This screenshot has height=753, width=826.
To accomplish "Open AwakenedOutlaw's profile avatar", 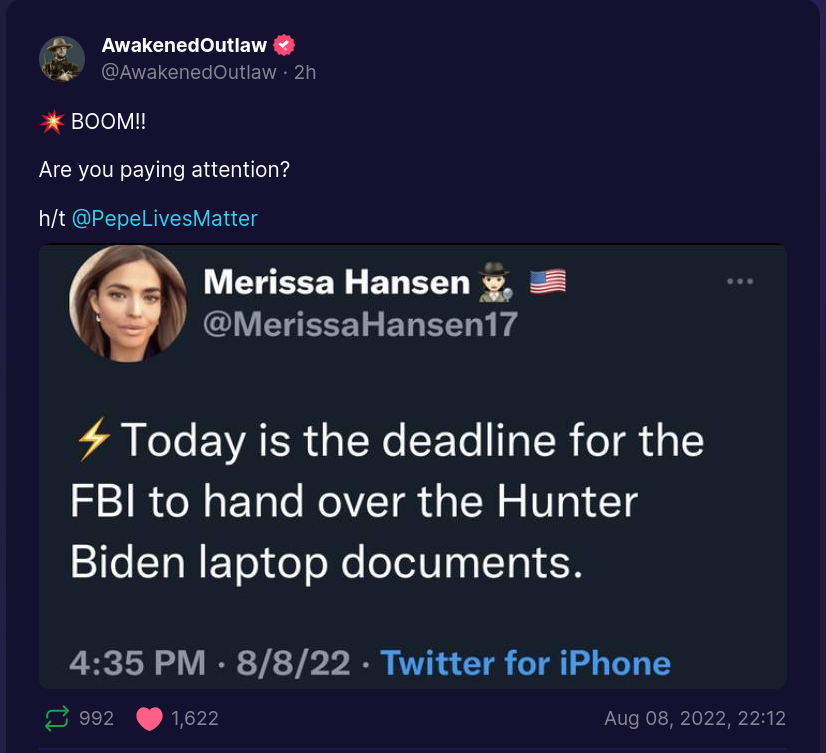I will coord(62,58).
